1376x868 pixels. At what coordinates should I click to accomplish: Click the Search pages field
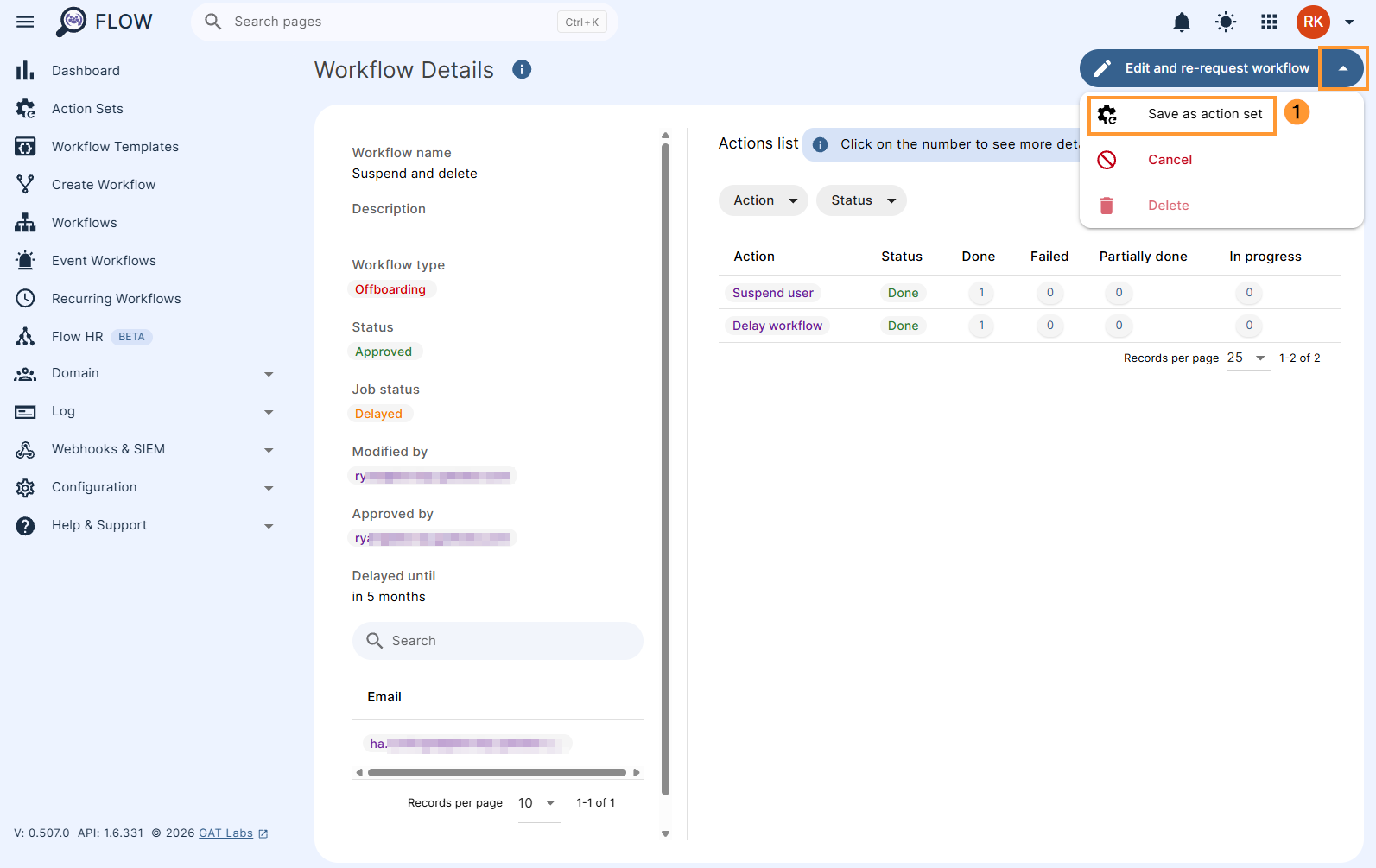(404, 22)
